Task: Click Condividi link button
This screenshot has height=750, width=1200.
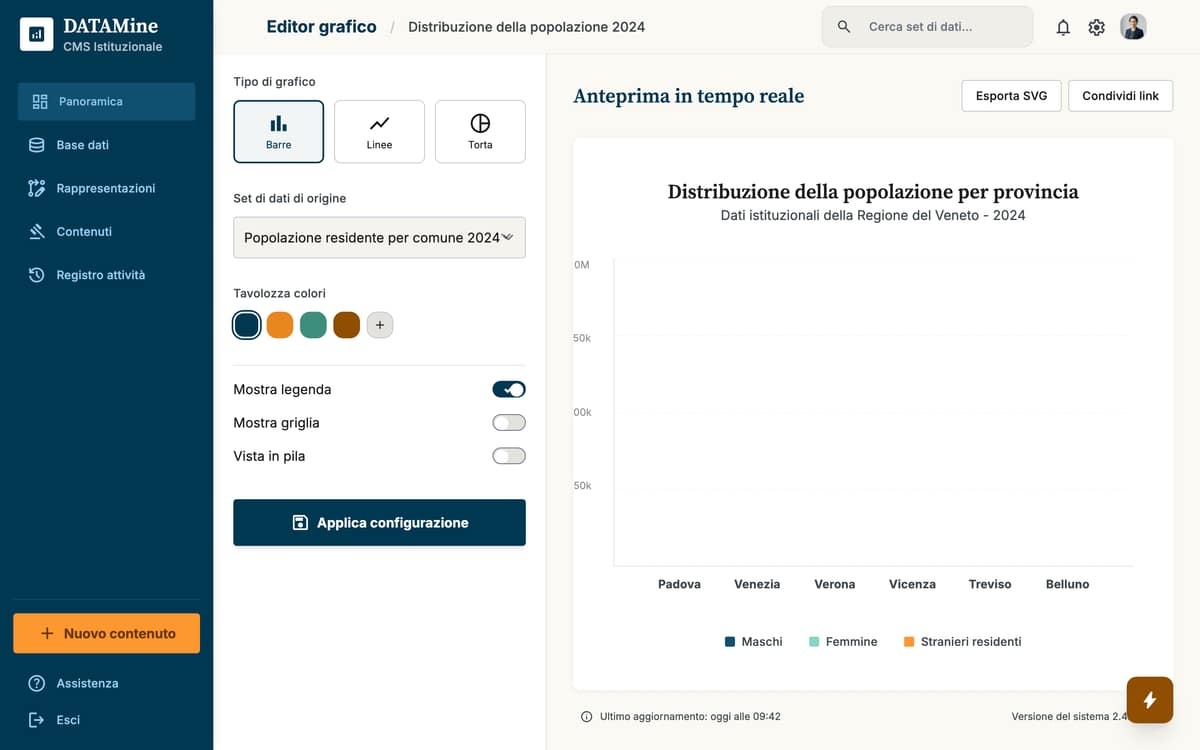Action: (x=1120, y=96)
